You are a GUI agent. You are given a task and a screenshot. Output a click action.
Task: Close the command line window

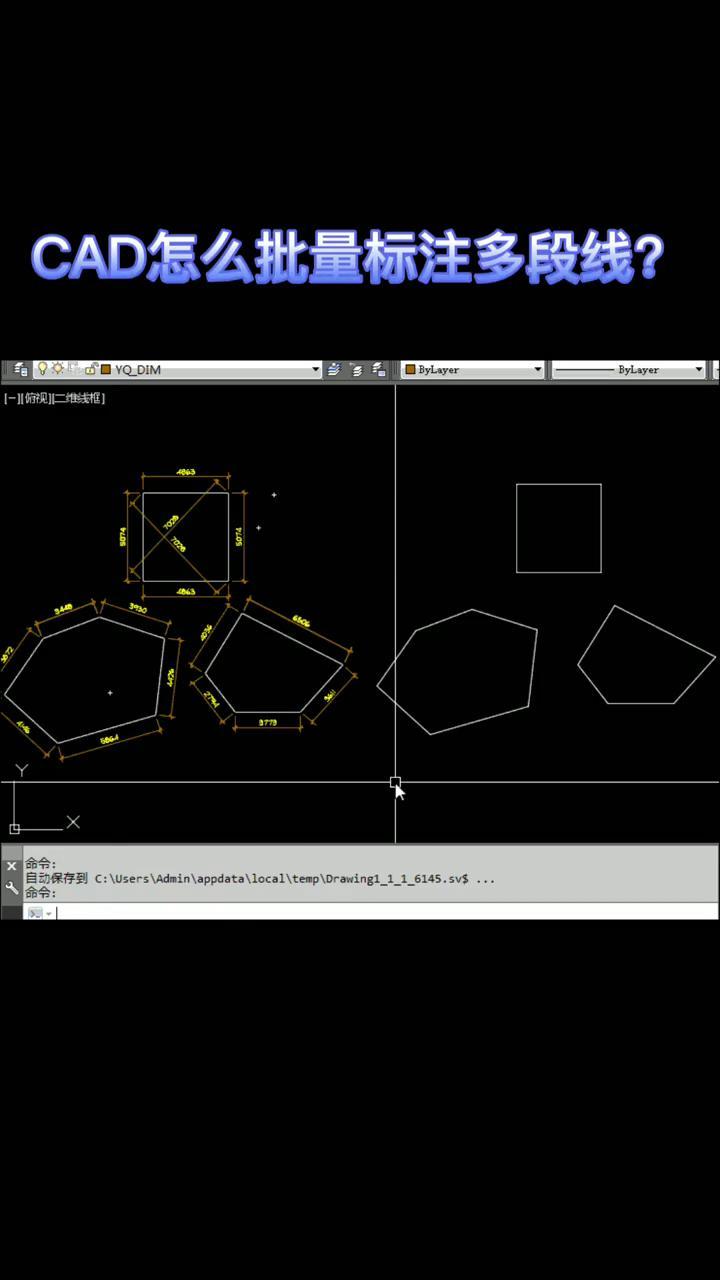click(x=12, y=866)
